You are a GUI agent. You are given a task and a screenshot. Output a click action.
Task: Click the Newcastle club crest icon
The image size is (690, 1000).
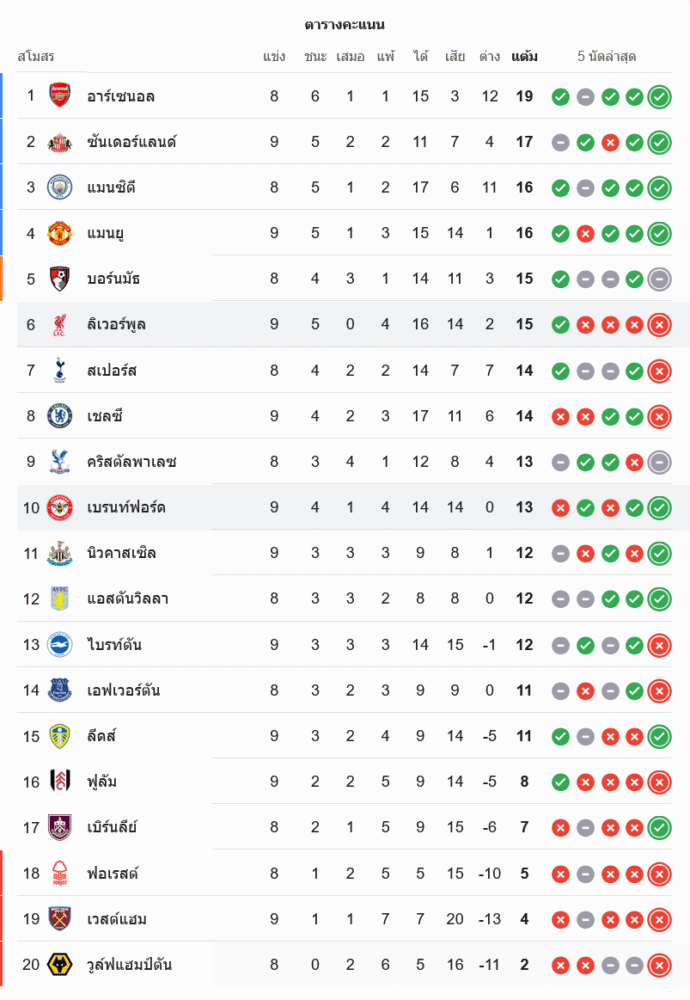(60, 553)
